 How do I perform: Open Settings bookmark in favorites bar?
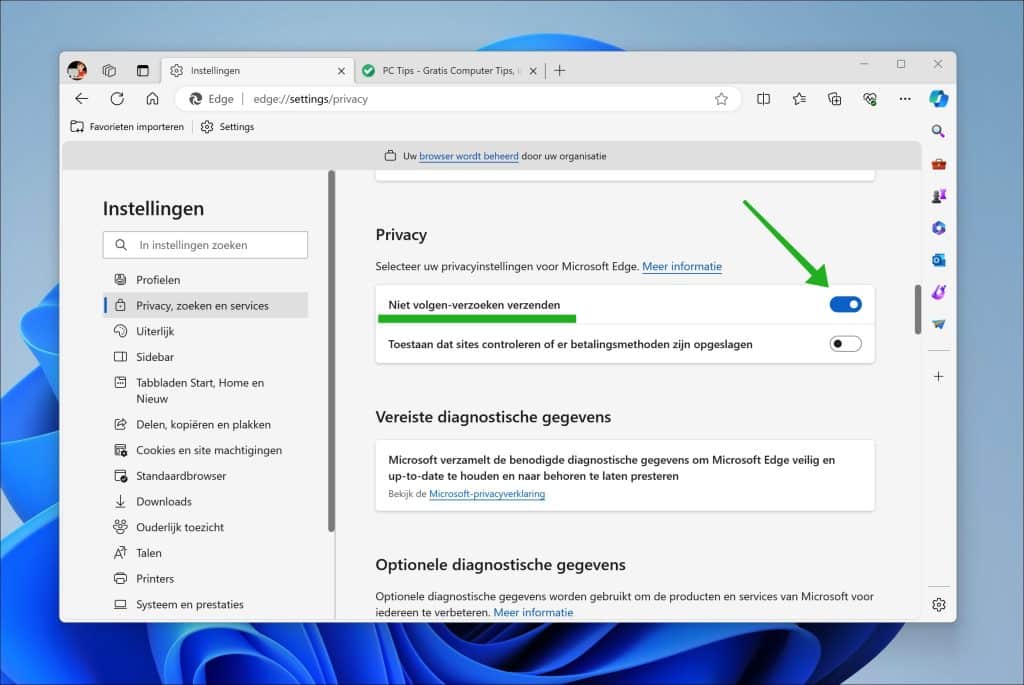click(227, 127)
